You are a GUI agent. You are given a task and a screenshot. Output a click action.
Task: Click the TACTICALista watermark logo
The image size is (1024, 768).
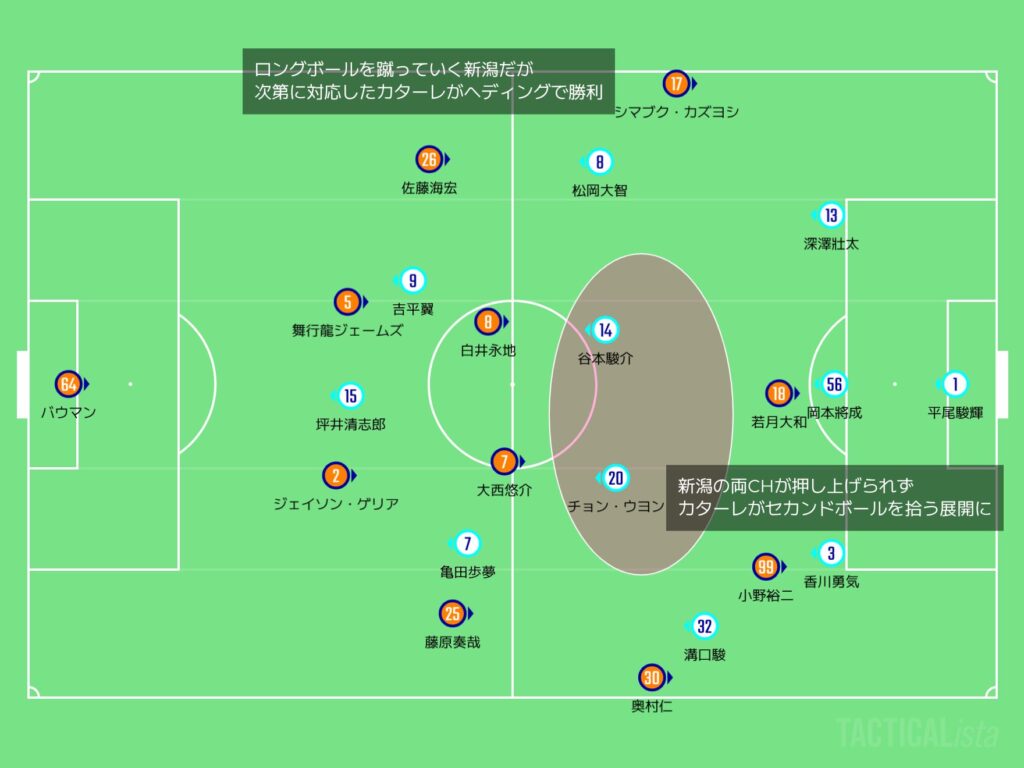pos(917,733)
